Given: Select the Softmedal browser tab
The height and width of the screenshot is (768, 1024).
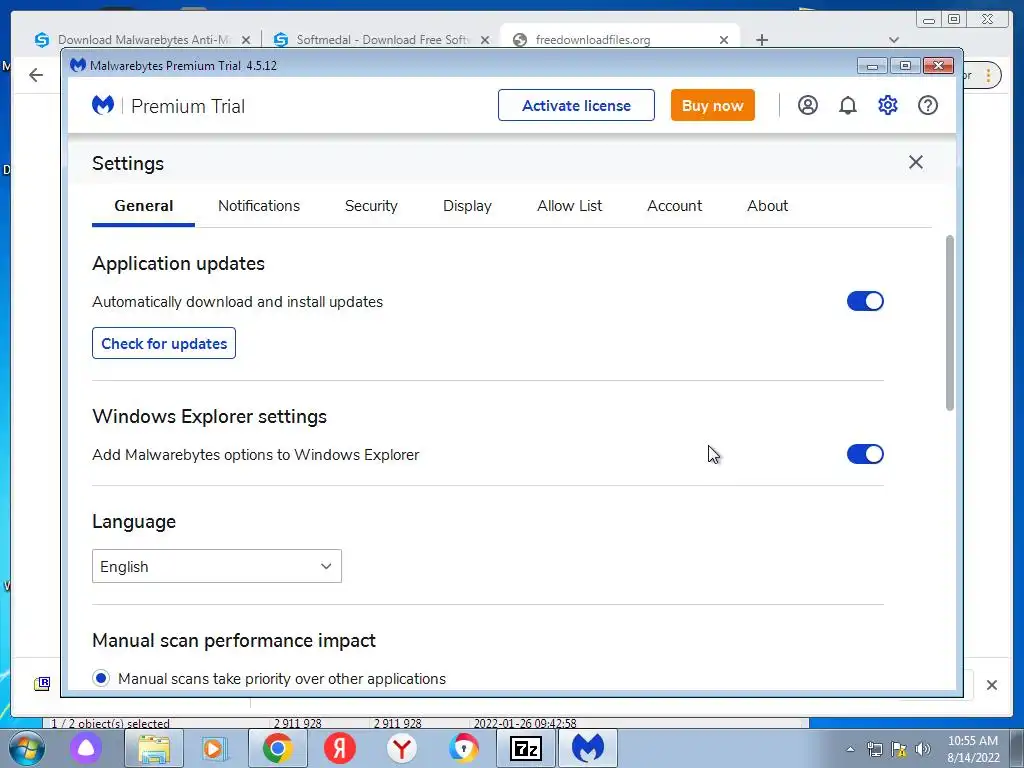Looking at the screenshot, I should [x=382, y=40].
